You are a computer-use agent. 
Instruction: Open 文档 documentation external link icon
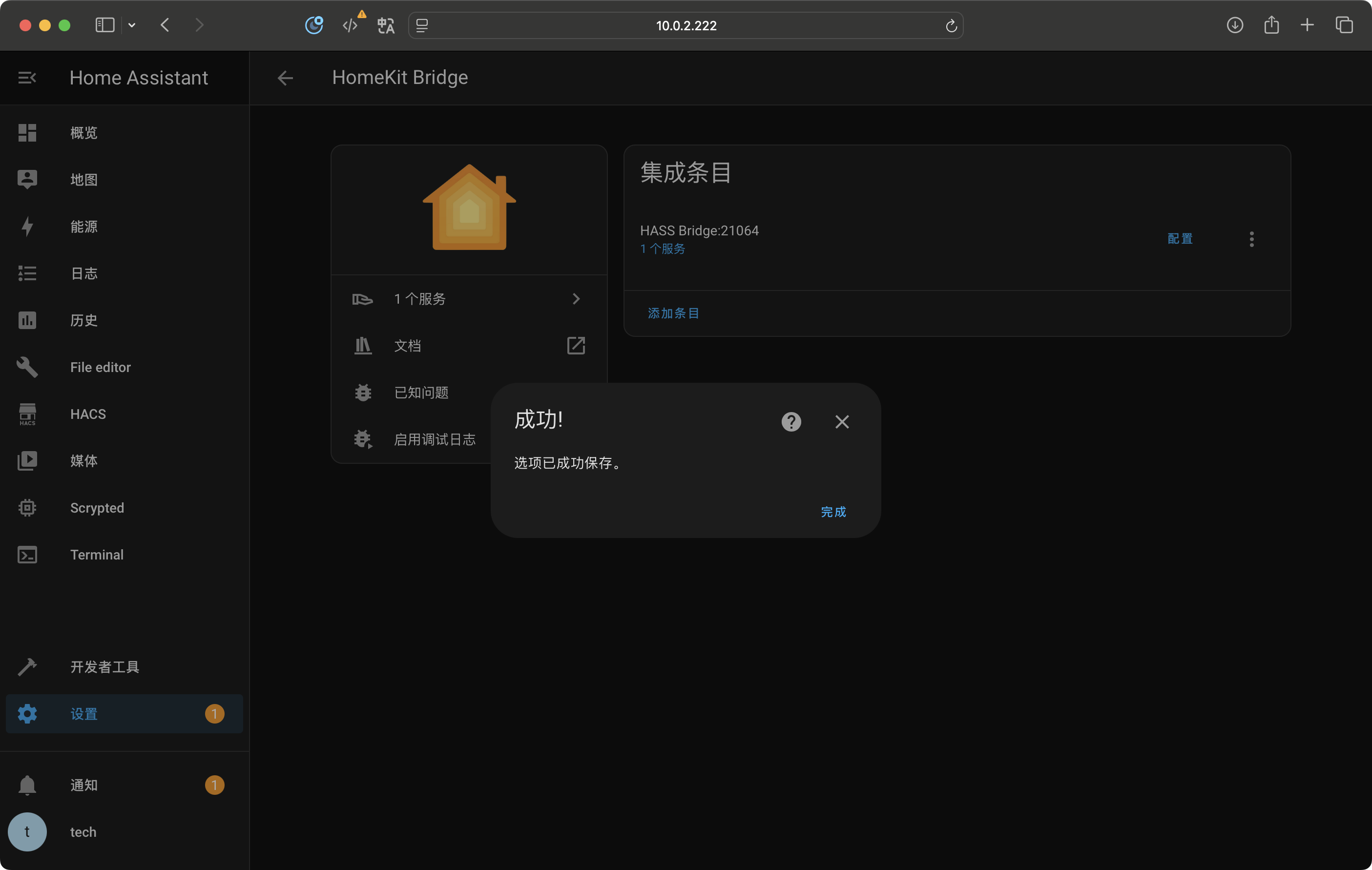coord(576,346)
